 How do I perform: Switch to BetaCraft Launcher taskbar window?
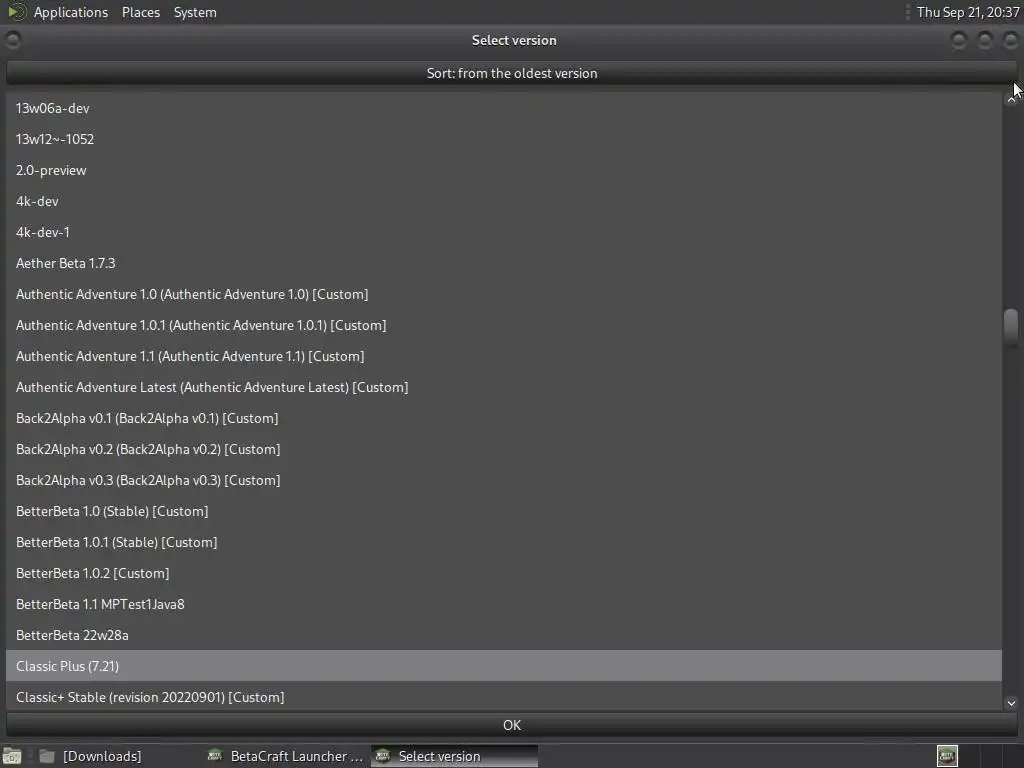[285, 756]
